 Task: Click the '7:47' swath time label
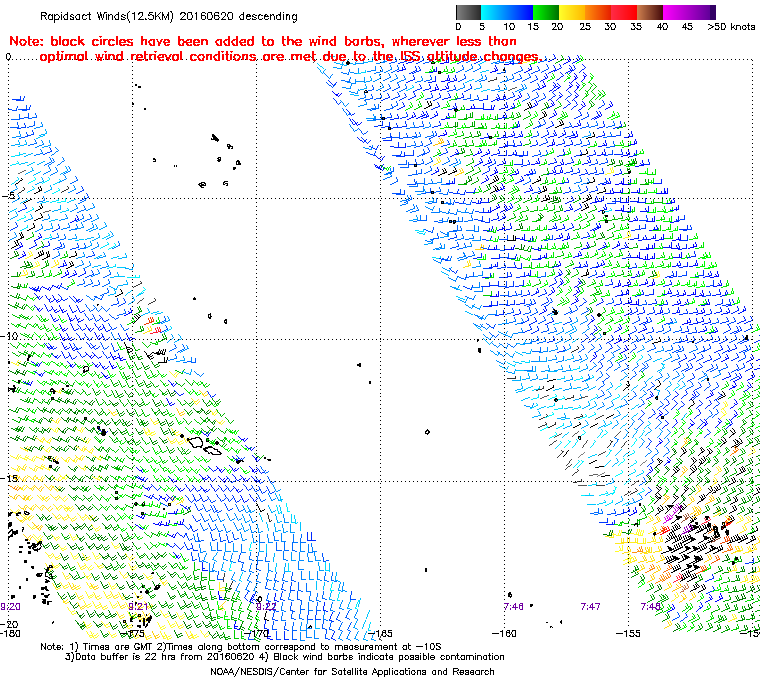[x=590, y=606]
